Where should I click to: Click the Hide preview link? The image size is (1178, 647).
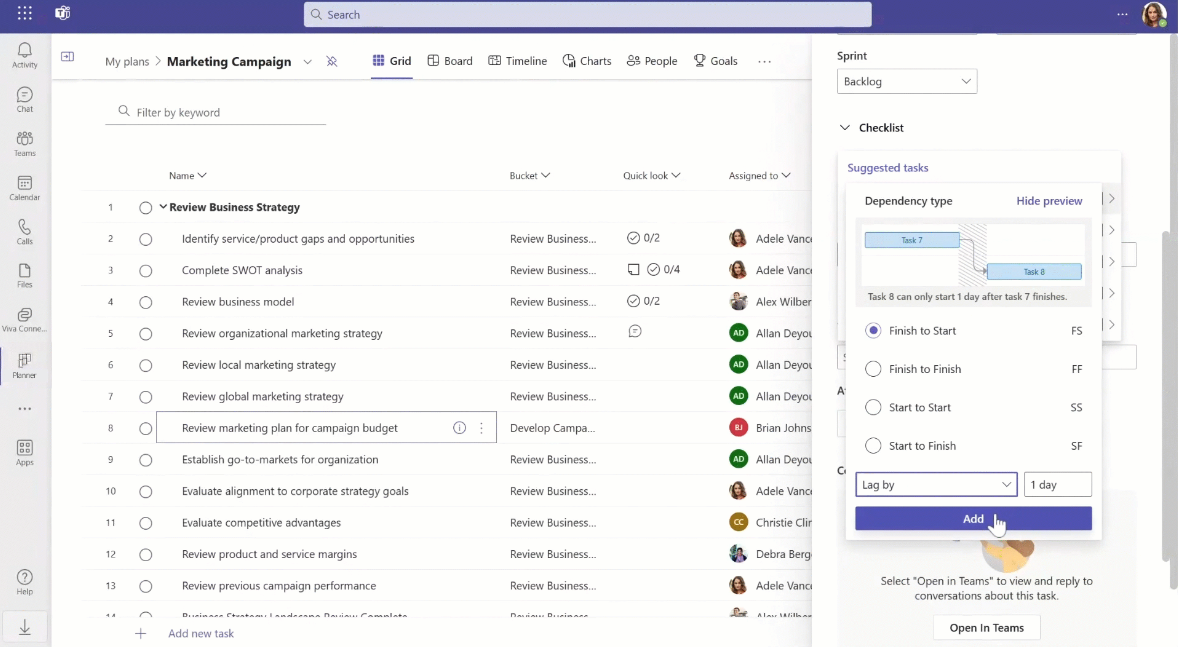coord(1049,201)
